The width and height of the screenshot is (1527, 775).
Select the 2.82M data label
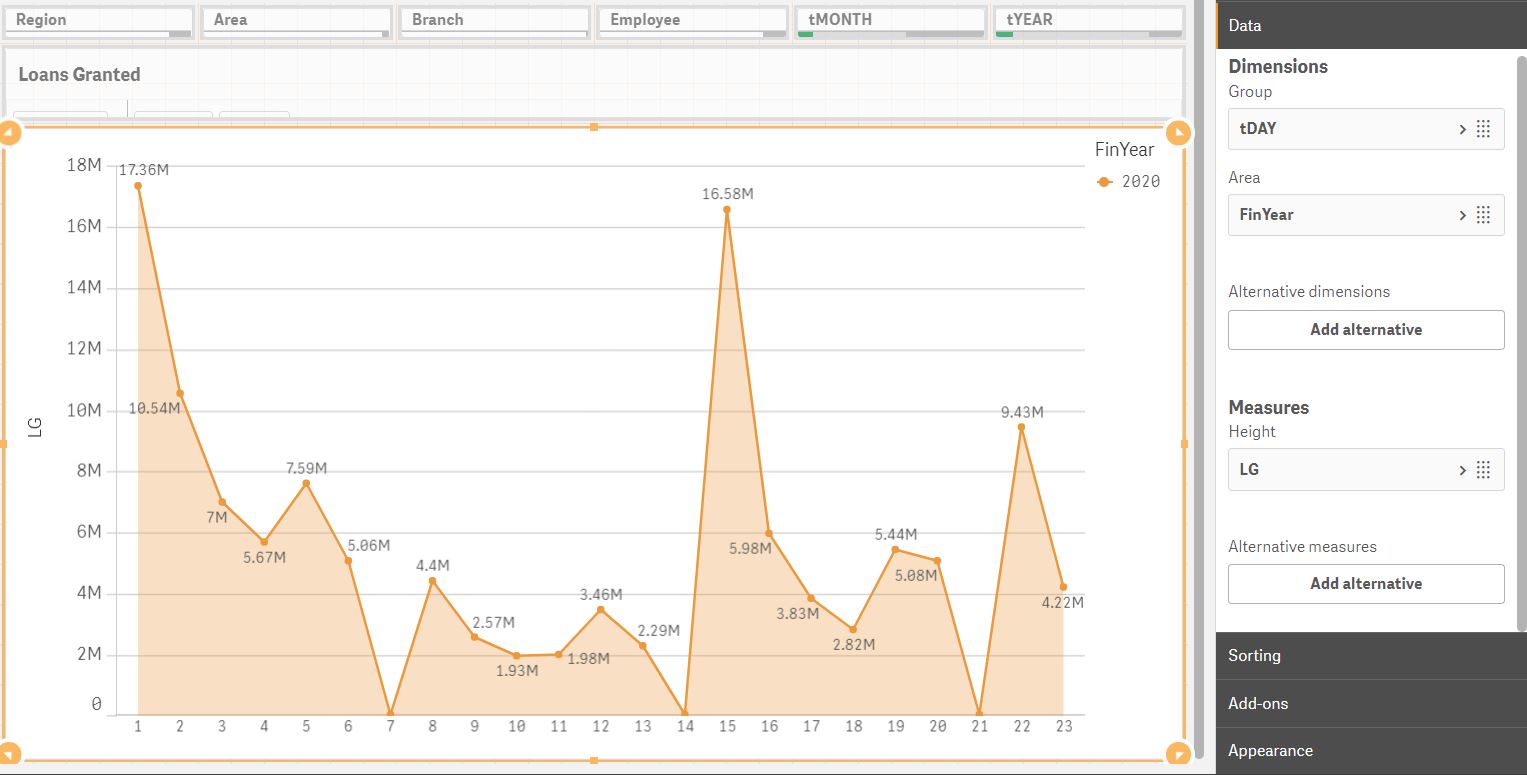[x=853, y=644]
